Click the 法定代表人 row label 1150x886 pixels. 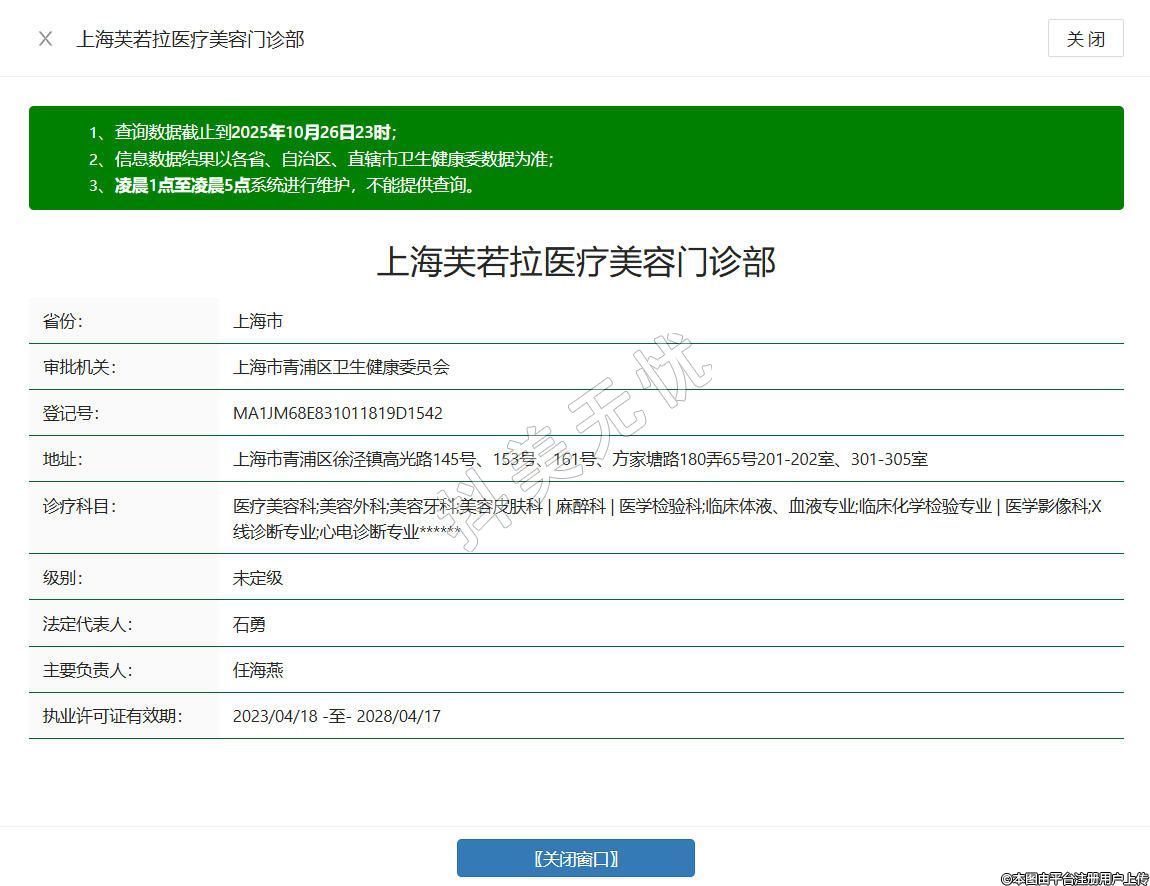tap(87, 624)
